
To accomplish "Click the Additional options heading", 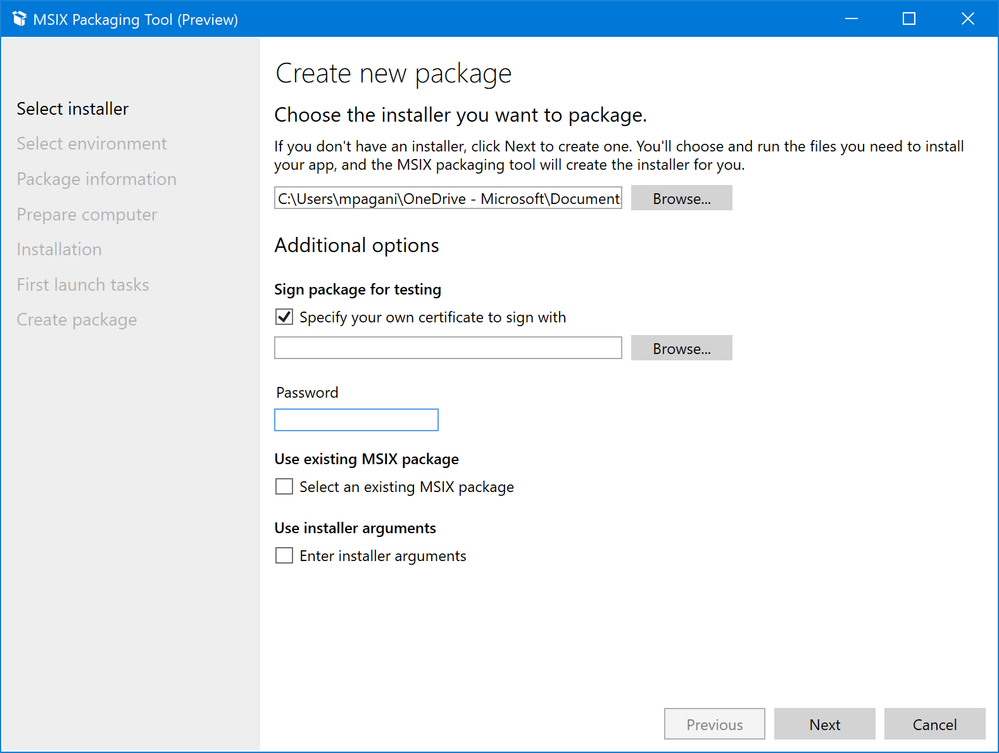I will pos(357,245).
